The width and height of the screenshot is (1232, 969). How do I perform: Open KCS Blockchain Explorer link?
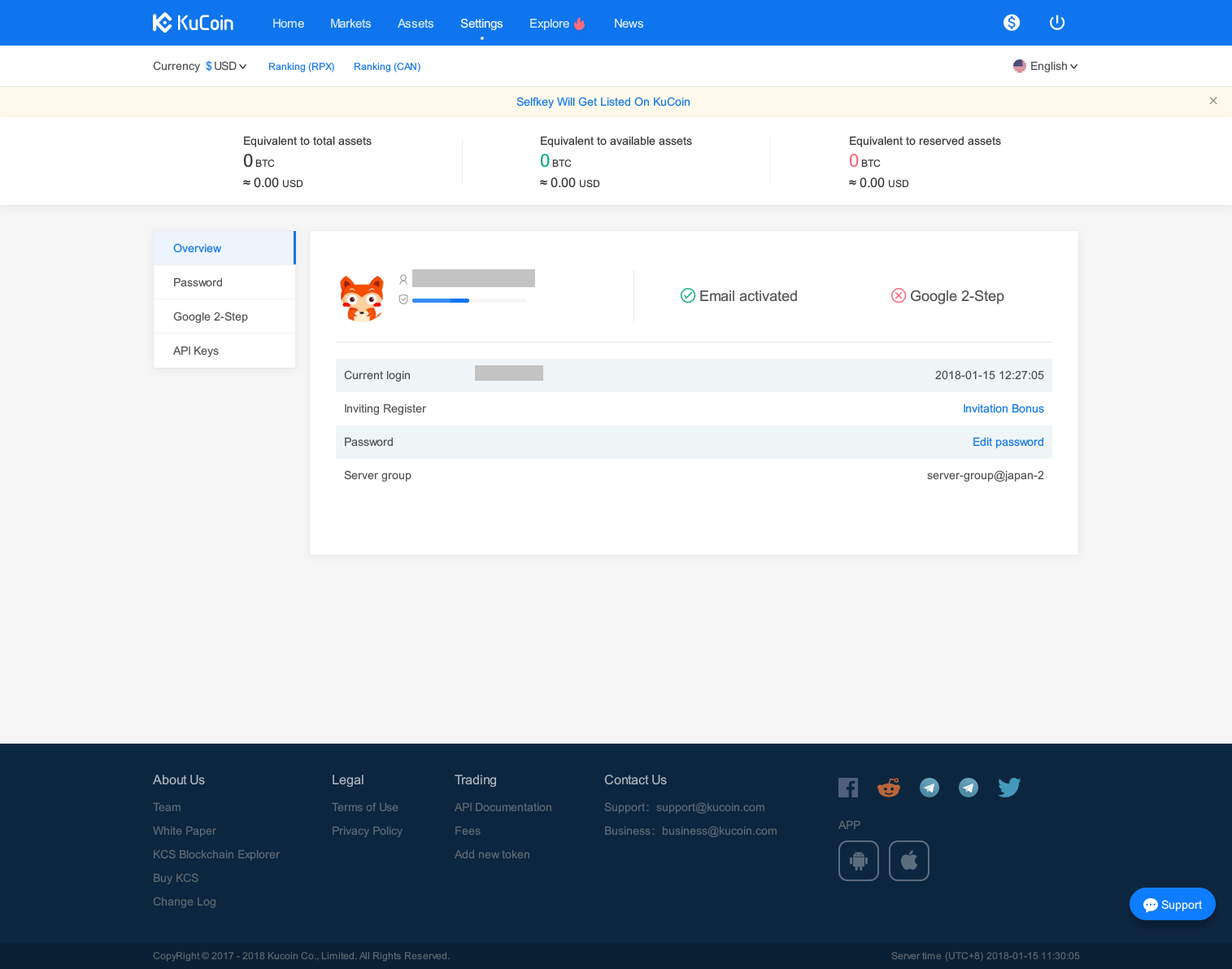216,854
